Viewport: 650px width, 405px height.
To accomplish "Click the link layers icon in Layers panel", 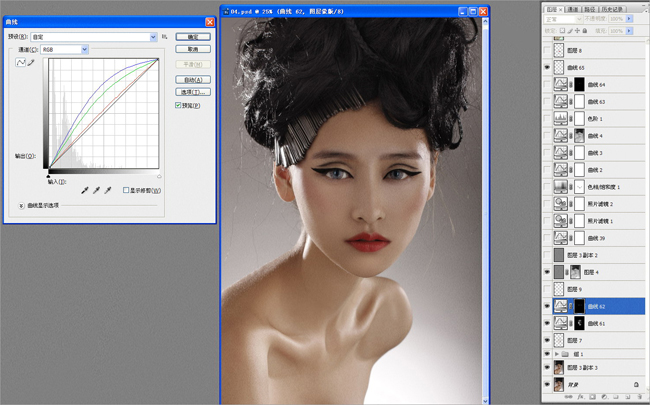I will point(567,397).
